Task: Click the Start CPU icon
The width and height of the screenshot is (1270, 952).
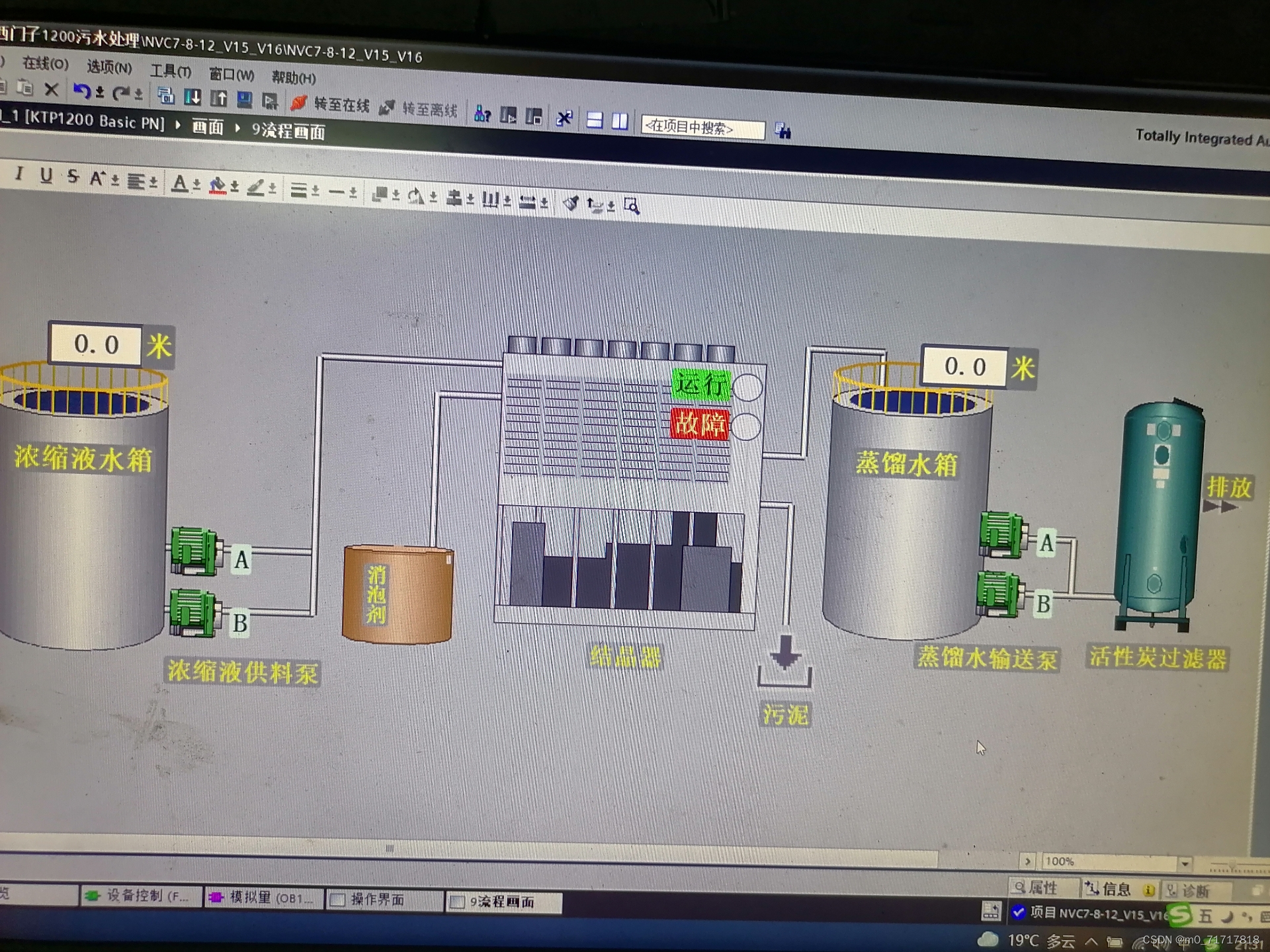Action: pos(508,116)
